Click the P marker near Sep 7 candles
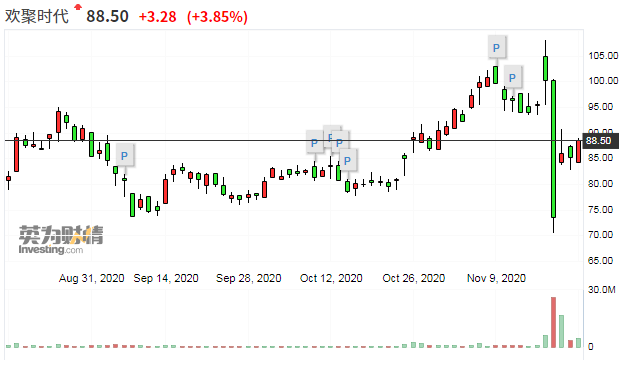Screen dimensions: 635x366 click(124, 155)
